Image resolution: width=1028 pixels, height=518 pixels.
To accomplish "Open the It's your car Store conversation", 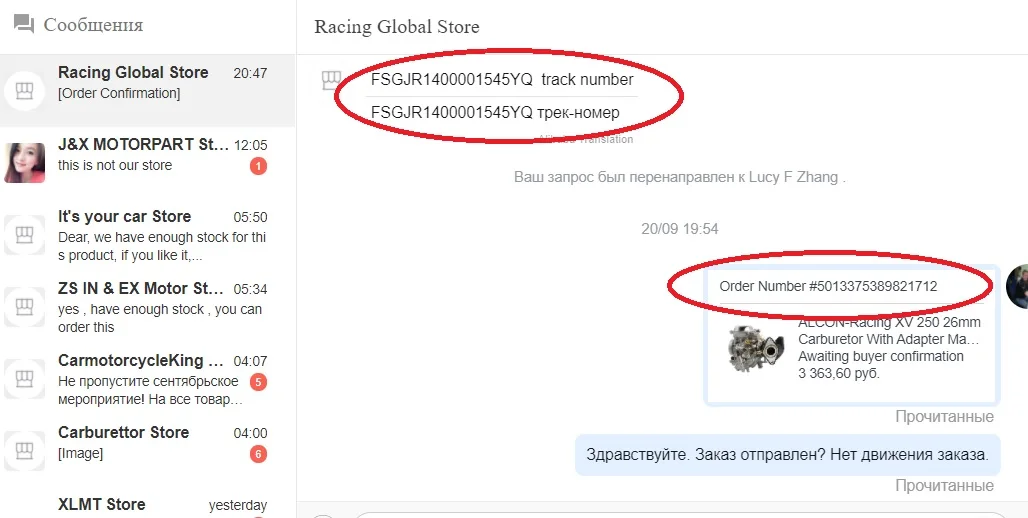I will tap(148, 235).
